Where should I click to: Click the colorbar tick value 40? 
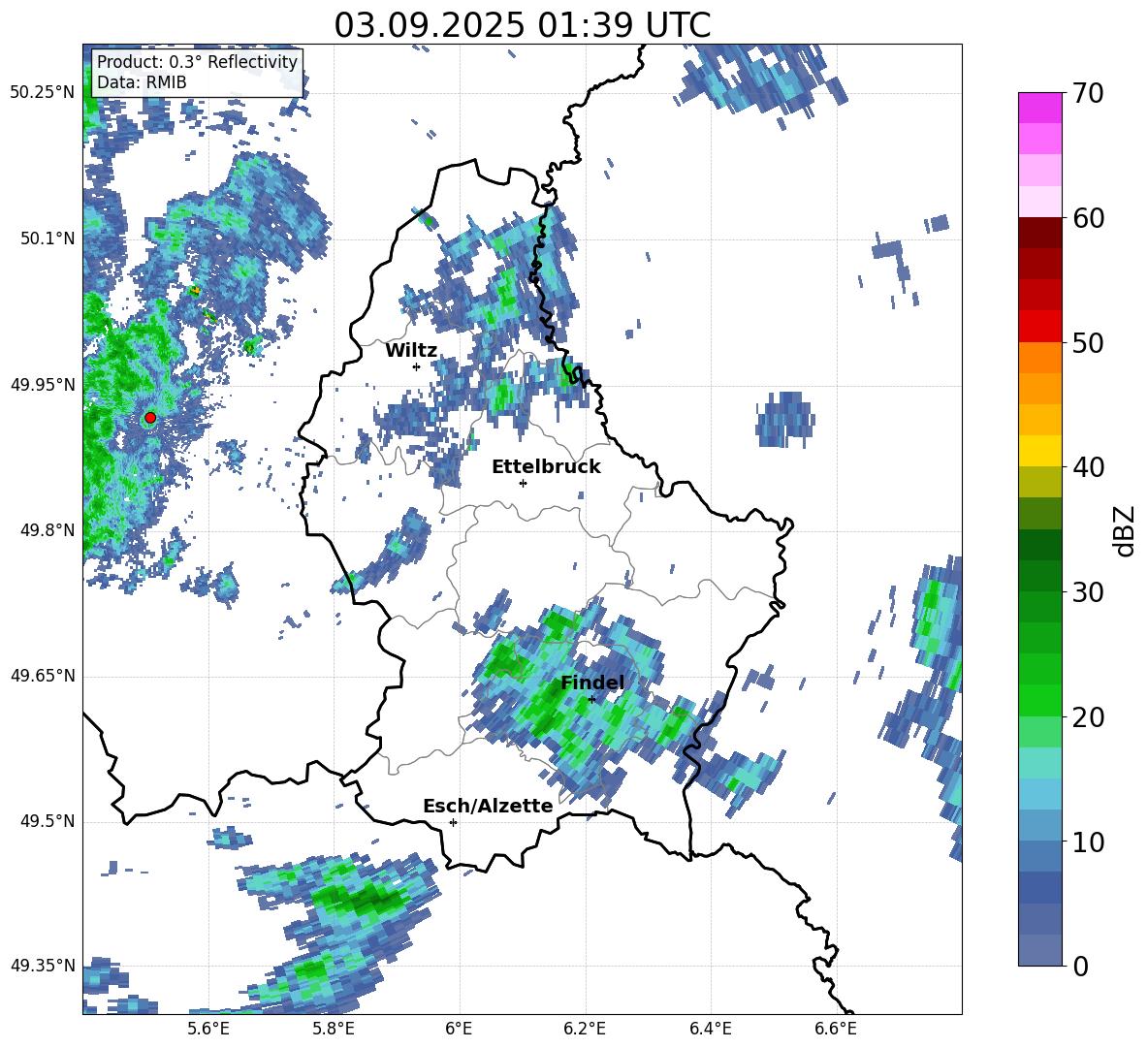pyautogui.click(x=1088, y=467)
